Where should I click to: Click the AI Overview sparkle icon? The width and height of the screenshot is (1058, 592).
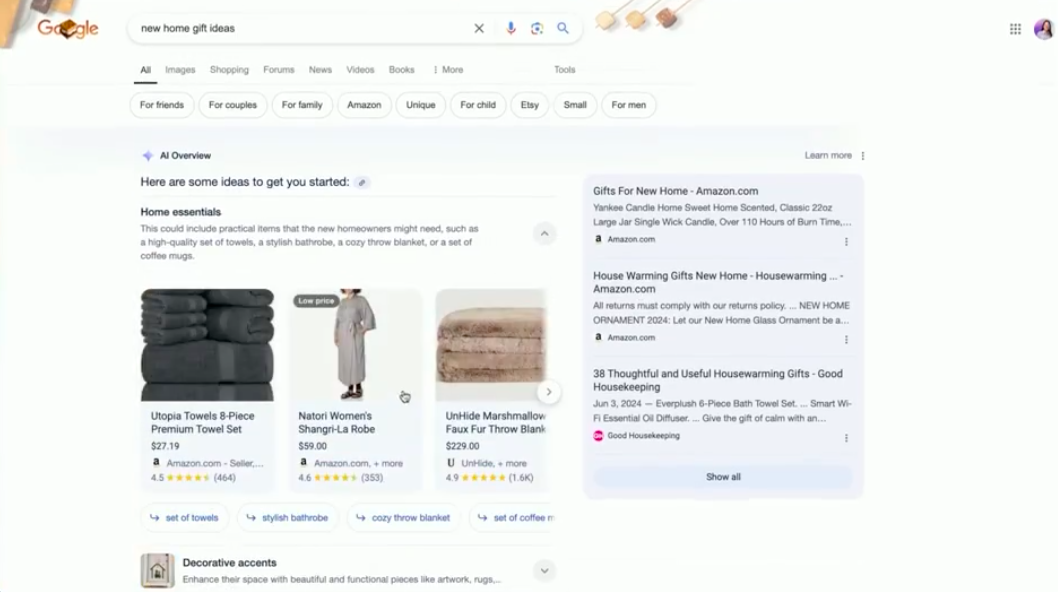tap(148, 156)
